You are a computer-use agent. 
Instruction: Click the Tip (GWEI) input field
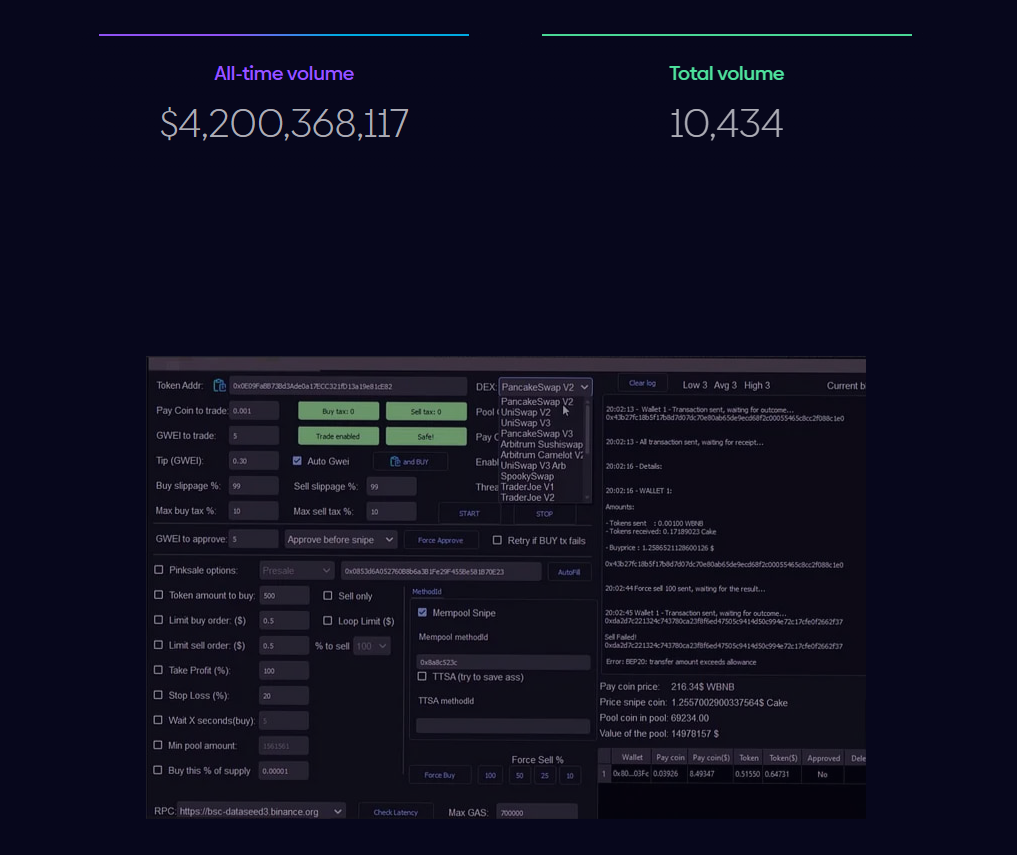[254, 461]
